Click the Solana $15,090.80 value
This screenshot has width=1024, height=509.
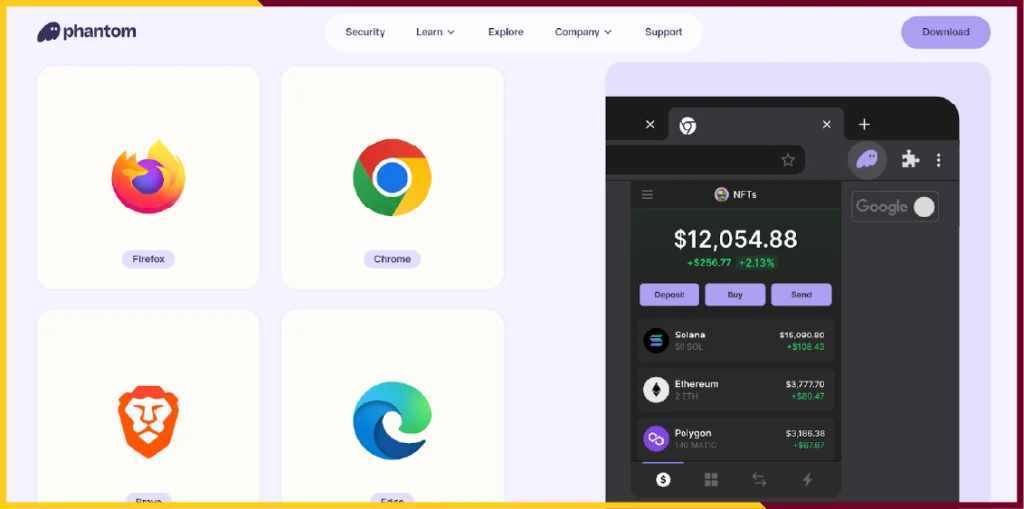(x=801, y=335)
